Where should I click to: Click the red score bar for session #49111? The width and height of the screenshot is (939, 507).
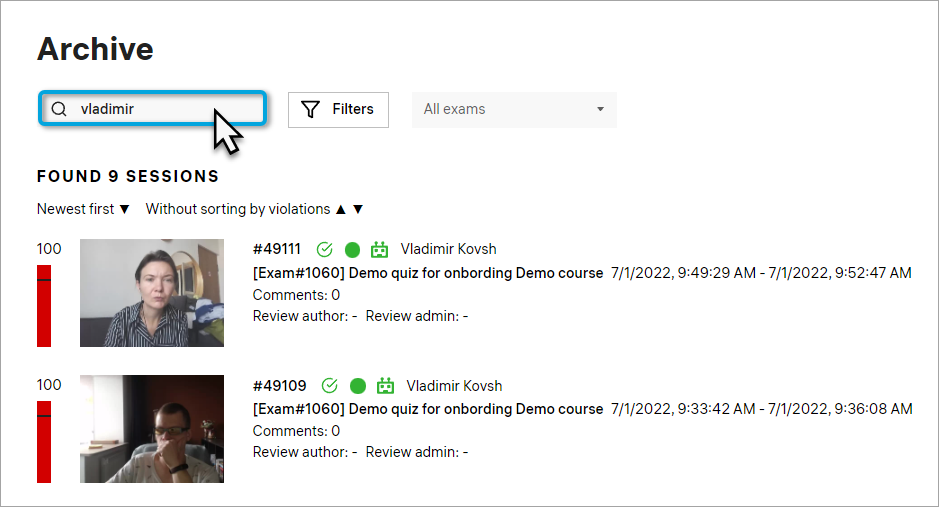tap(44, 305)
